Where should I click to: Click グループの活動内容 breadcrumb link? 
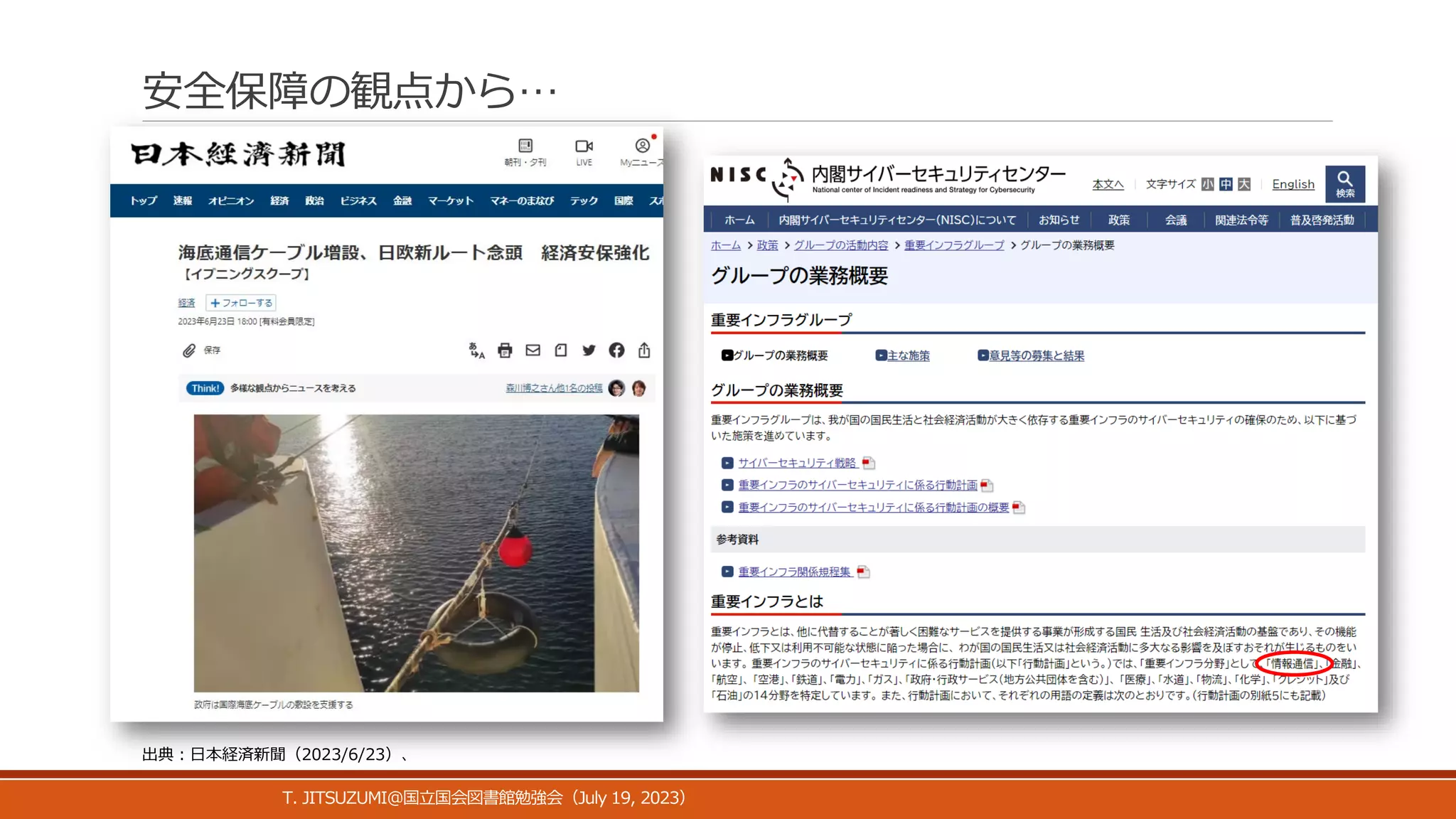point(841,245)
